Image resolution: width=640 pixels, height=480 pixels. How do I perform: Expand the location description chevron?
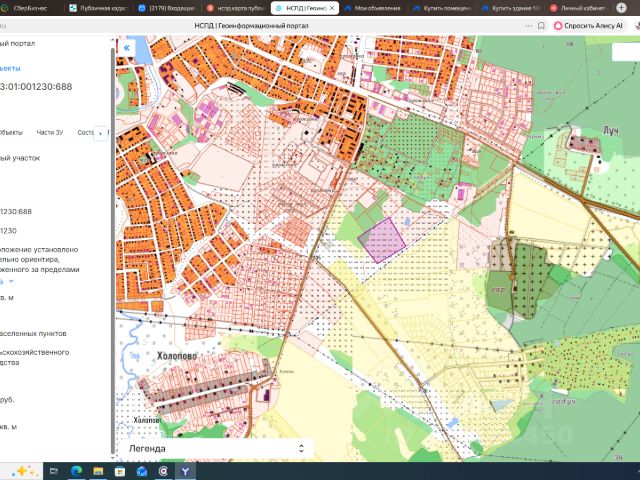(x=11, y=281)
